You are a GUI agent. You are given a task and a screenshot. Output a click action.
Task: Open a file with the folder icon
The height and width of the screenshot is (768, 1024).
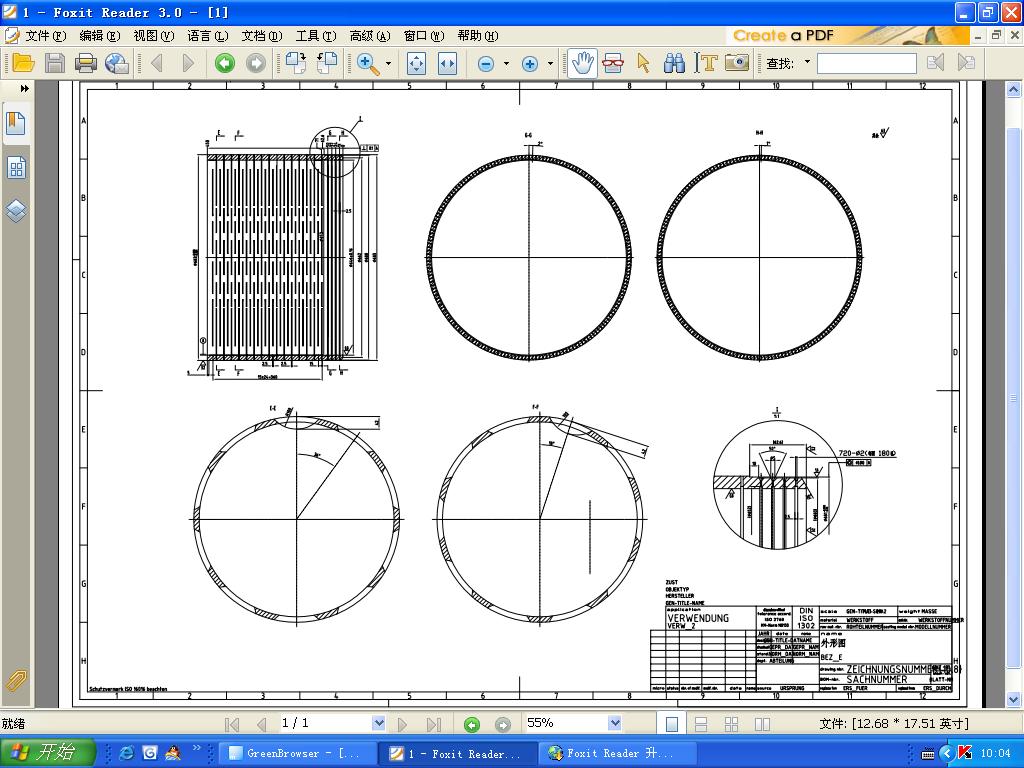tap(22, 63)
